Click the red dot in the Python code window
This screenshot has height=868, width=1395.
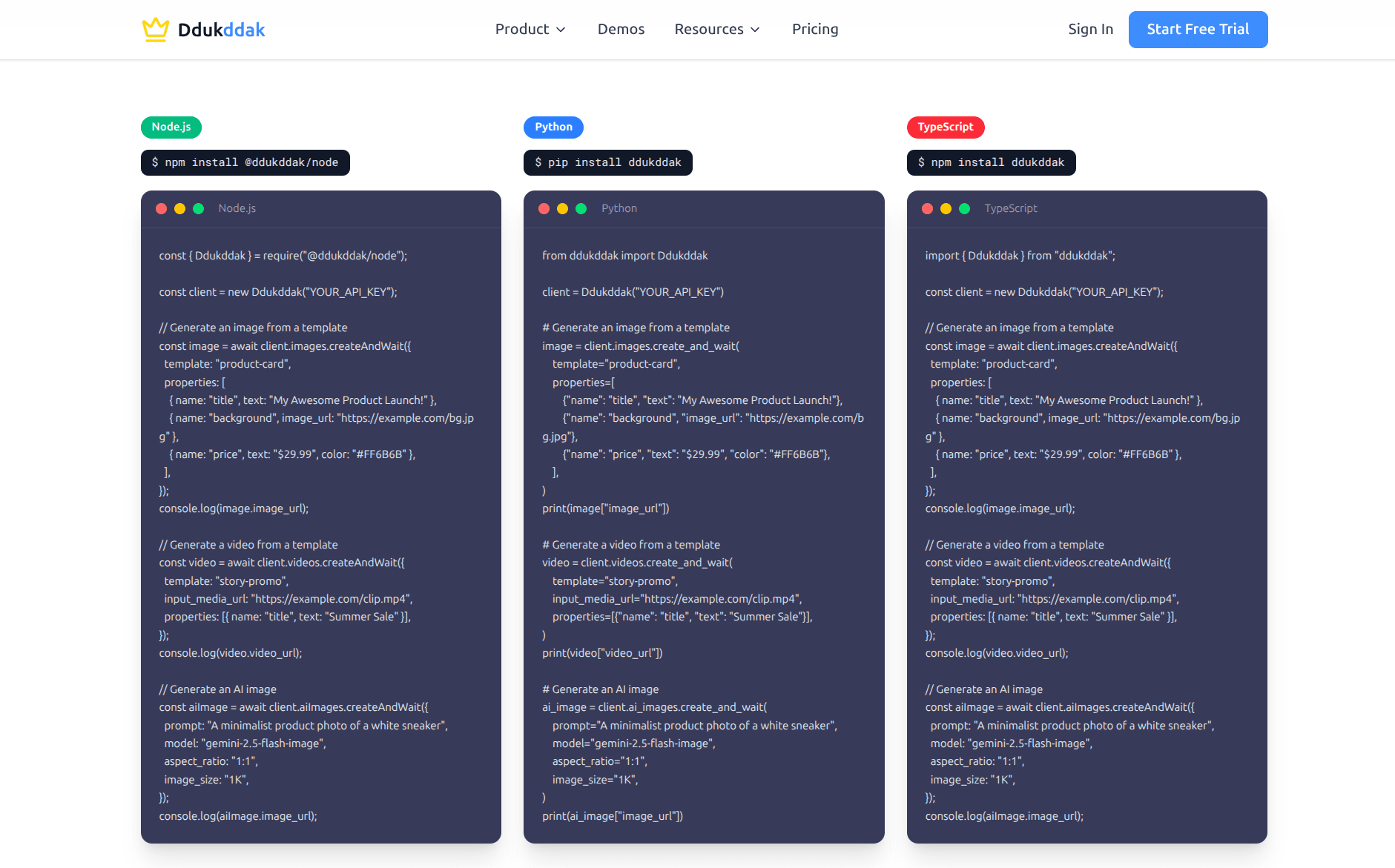pyautogui.click(x=544, y=208)
